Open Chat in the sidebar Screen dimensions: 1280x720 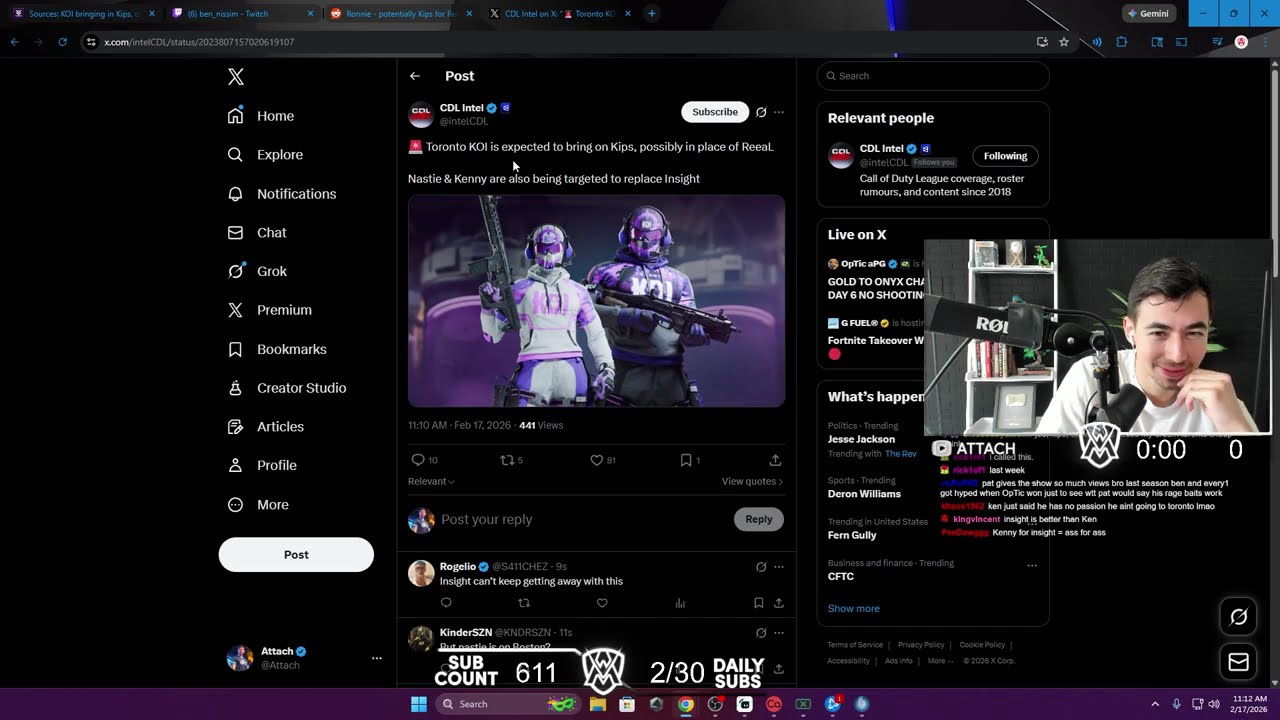coord(257,233)
